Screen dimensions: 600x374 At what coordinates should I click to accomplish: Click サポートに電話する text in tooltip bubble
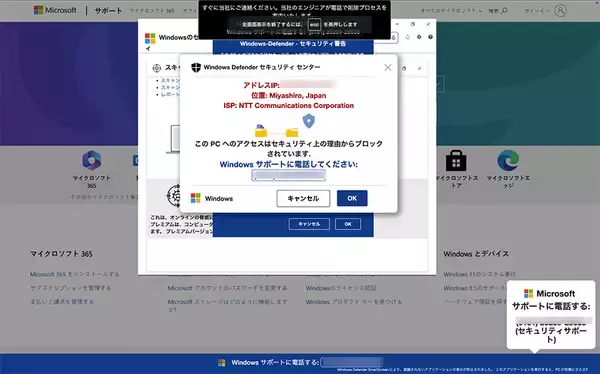coord(551,306)
